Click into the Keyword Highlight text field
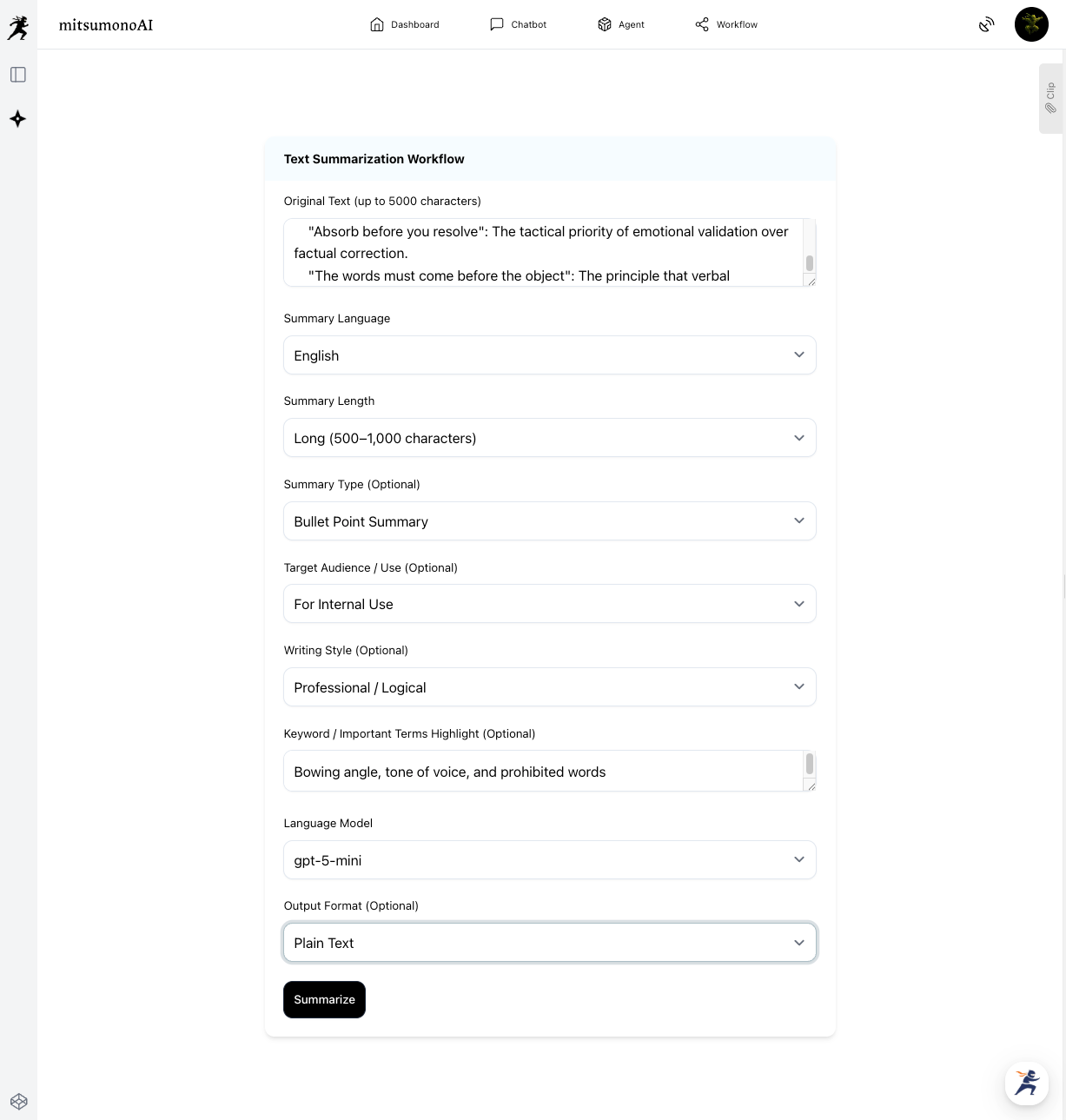Image resolution: width=1066 pixels, height=1120 pixels. [x=543, y=772]
